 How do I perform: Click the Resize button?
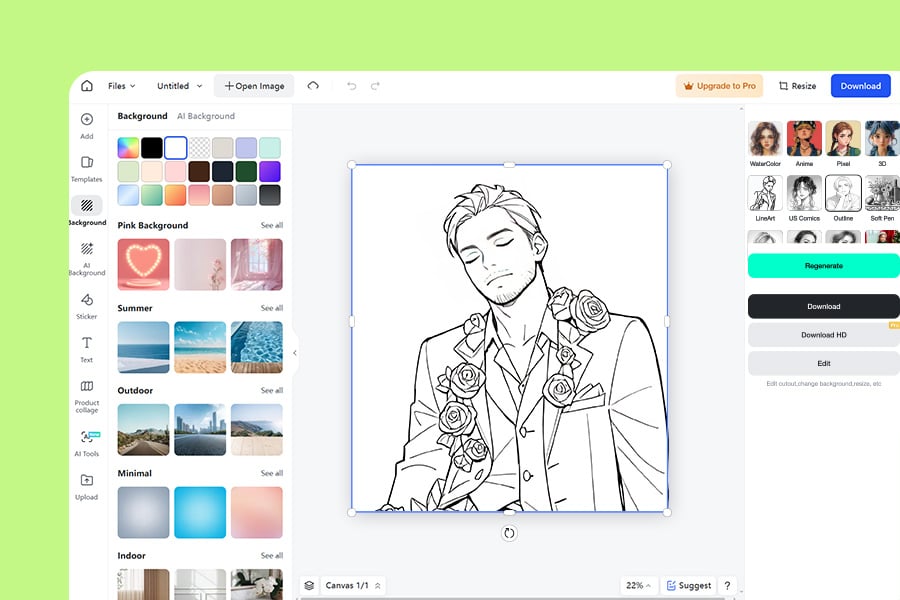(797, 86)
